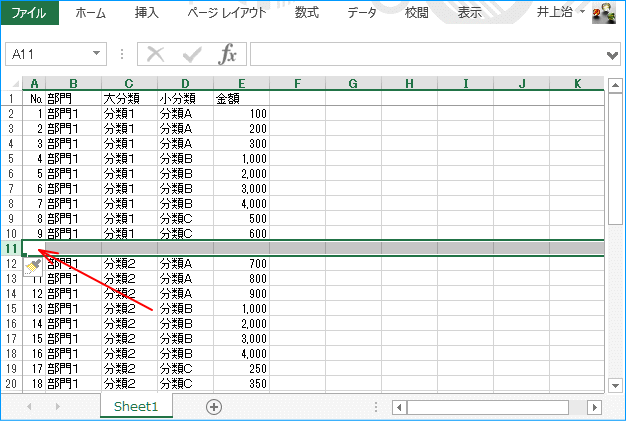This screenshot has height=421, width=626.
Task: Click the user account avatar picture
Action: tap(604, 13)
